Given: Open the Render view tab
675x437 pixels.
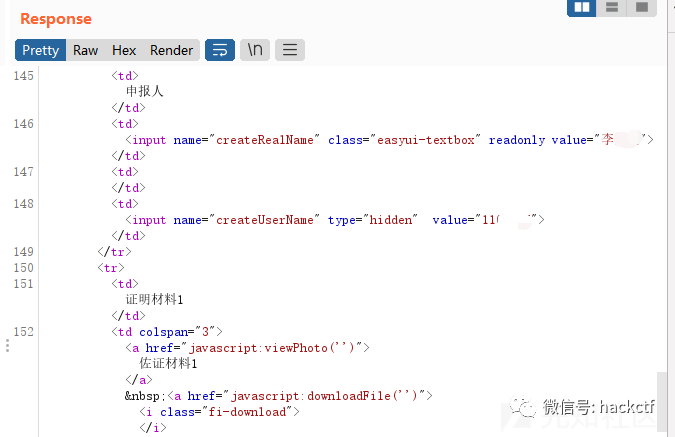Looking at the screenshot, I should coord(171,50).
